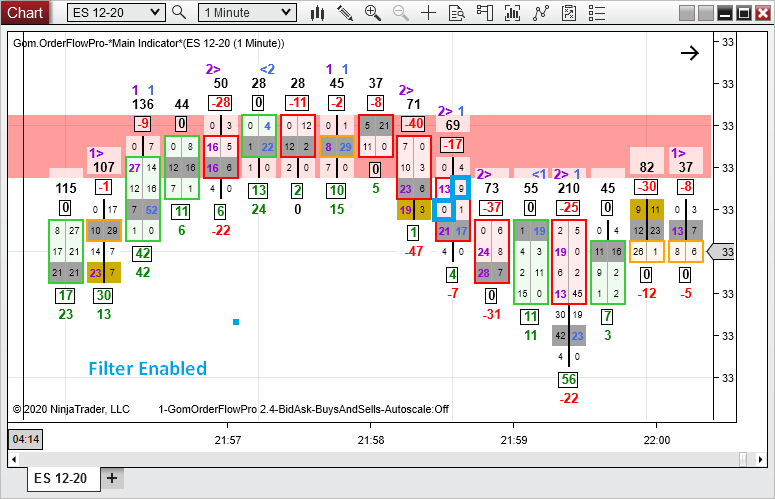Open the chart properties list icon
Image resolution: width=775 pixels, height=499 pixels.
point(597,13)
